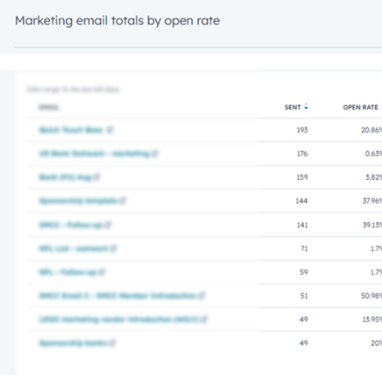
Task: Open external-link icon in 51-sent row
Action: 201,296
